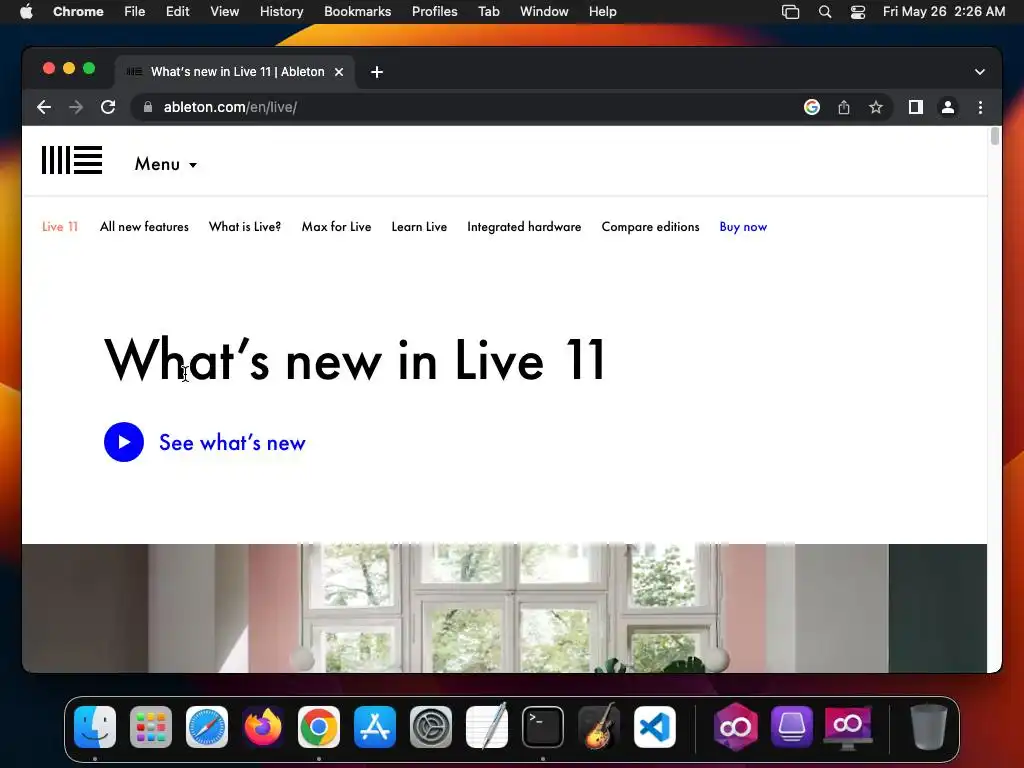Viewport: 1024px width, 768px height.
Task: Click the window photo banner image
Action: pyautogui.click(x=504, y=608)
